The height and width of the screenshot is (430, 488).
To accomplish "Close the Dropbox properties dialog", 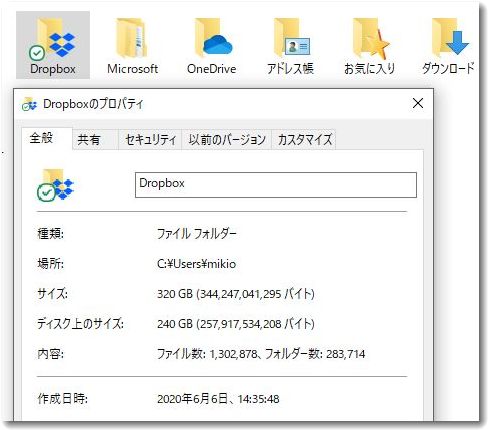I will click(x=418, y=103).
